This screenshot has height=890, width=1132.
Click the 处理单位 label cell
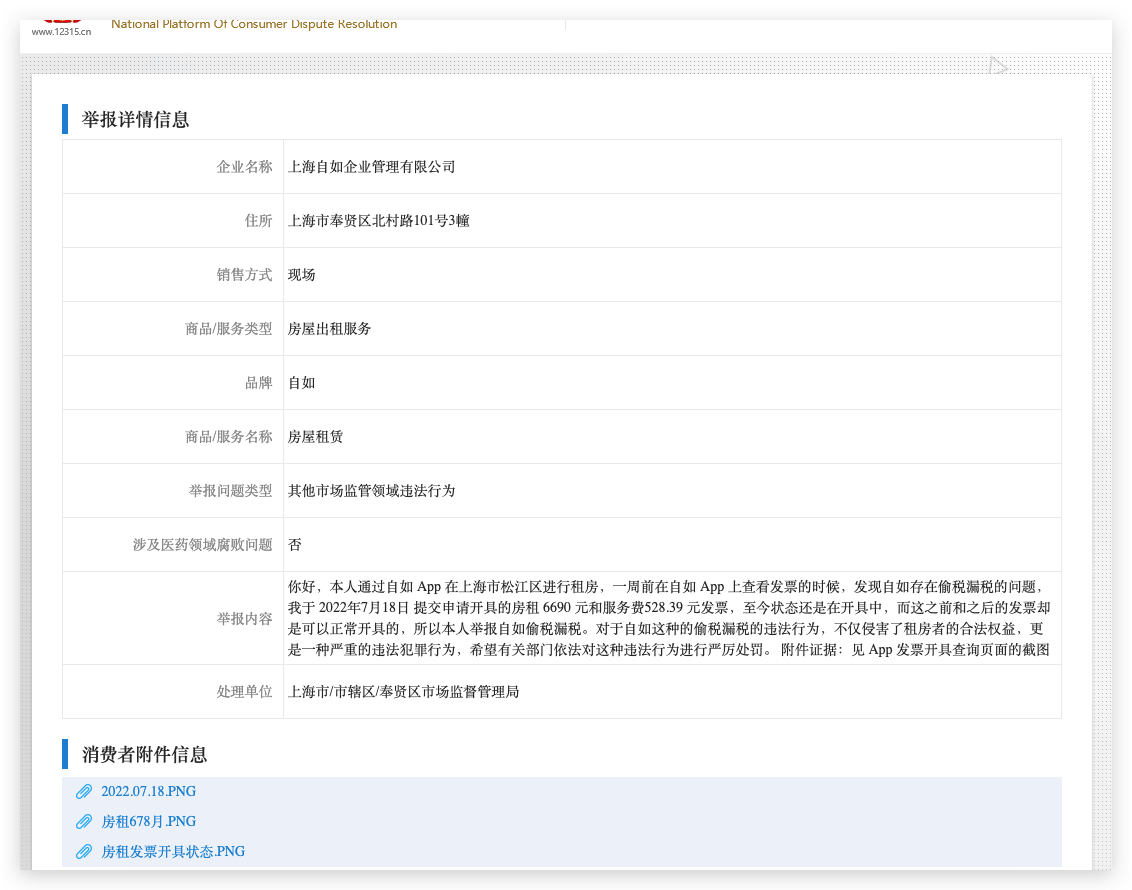173,692
